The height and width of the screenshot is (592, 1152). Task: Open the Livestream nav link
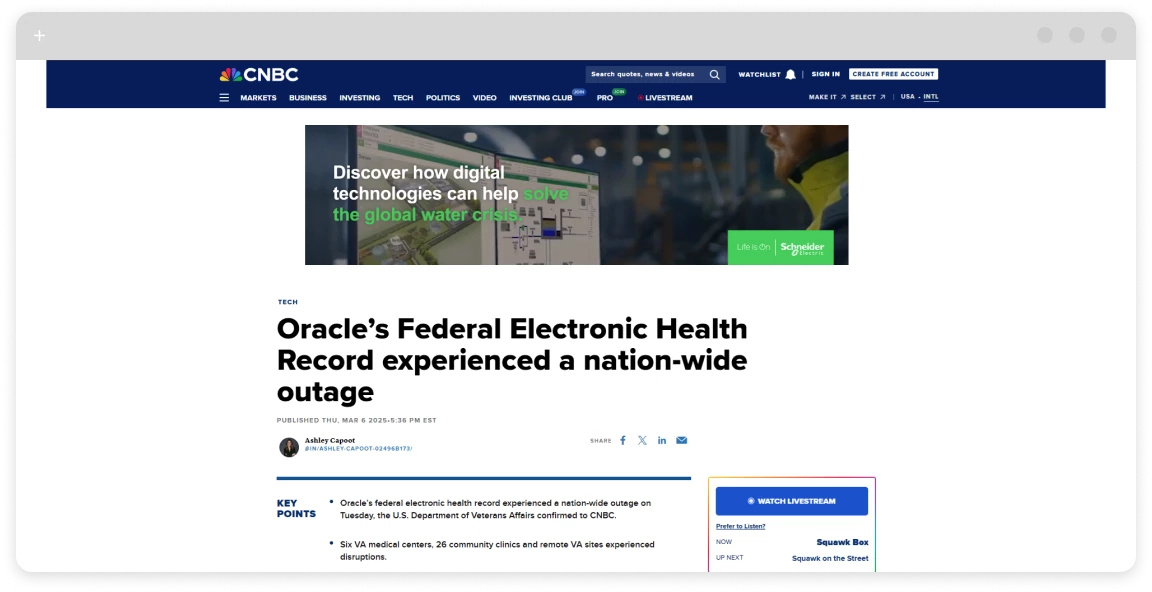[x=666, y=98]
